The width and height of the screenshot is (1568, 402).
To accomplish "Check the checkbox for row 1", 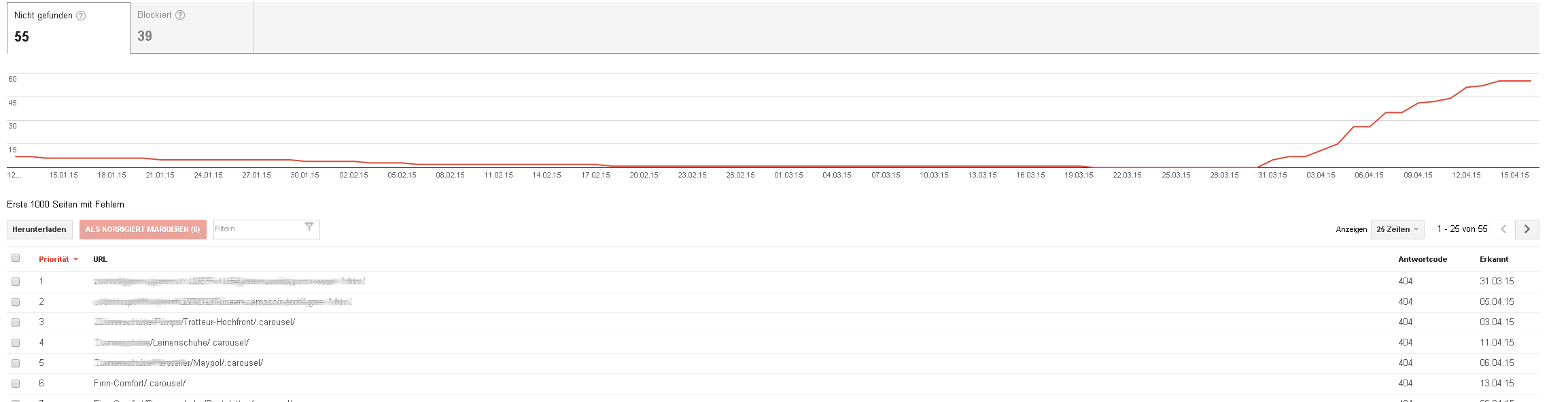I will click(x=16, y=282).
